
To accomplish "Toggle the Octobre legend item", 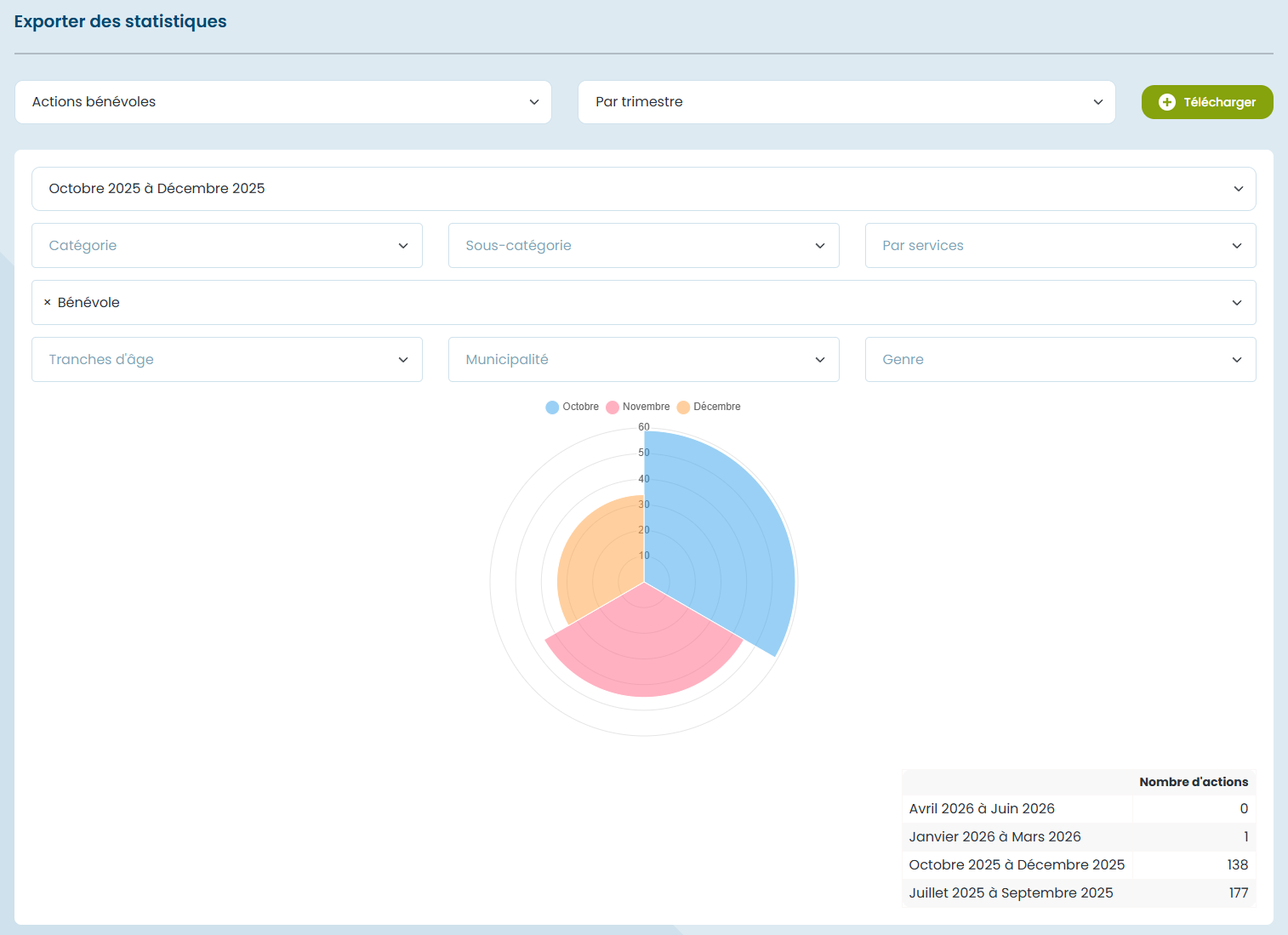I will pyautogui.click(x=572, y=407).
